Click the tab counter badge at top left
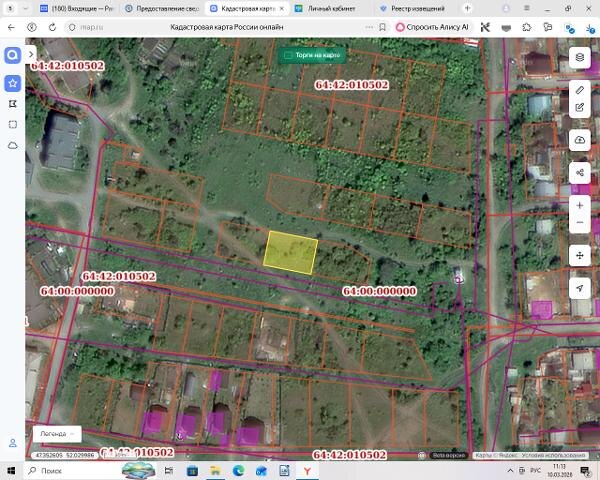The image size is (600, 480). pyautogui.click(x=10, y=8)
